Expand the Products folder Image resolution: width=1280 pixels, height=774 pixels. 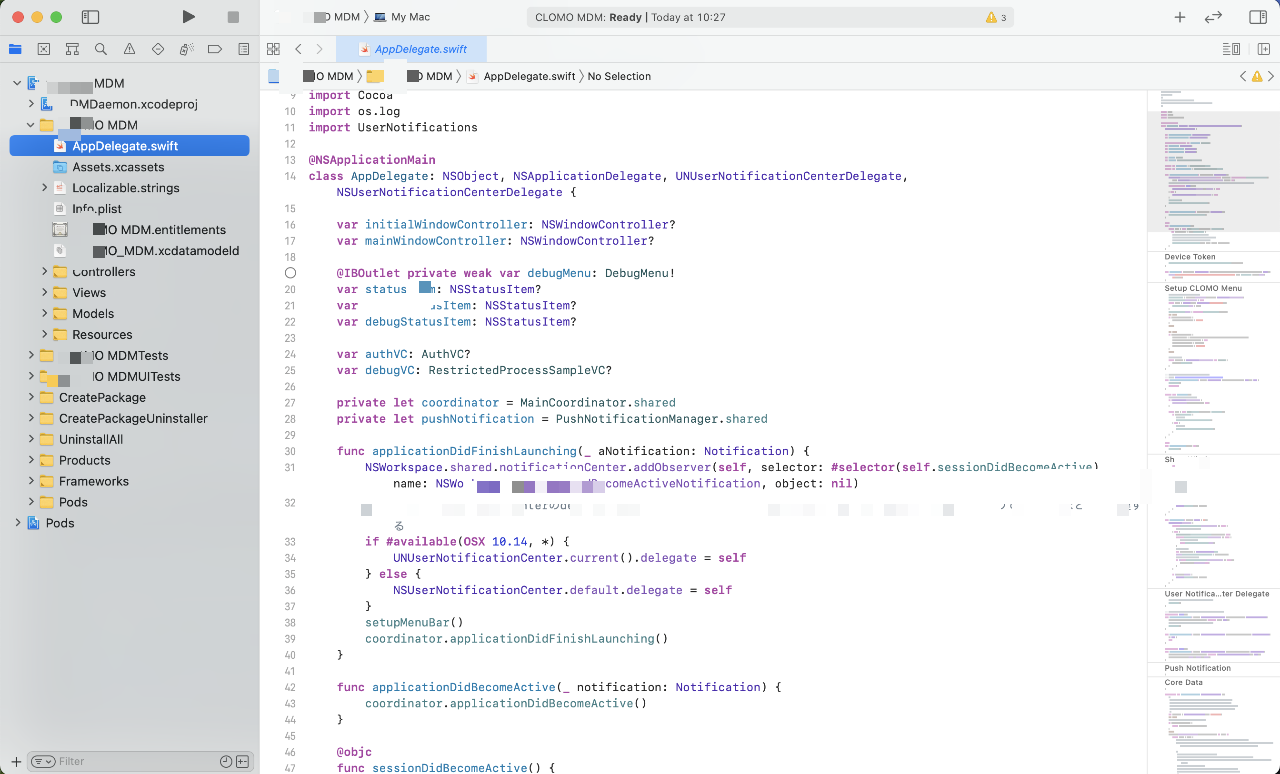[31, 461]
